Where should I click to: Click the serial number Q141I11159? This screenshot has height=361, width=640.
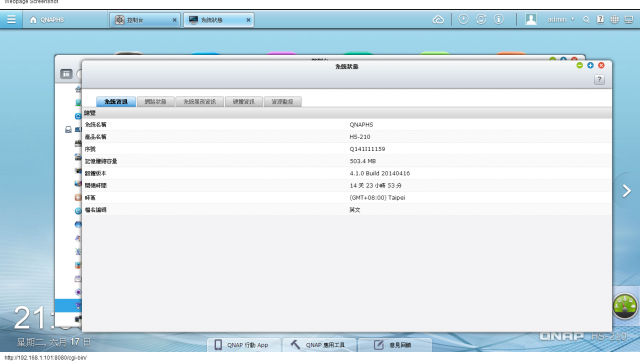click(367, 149)
